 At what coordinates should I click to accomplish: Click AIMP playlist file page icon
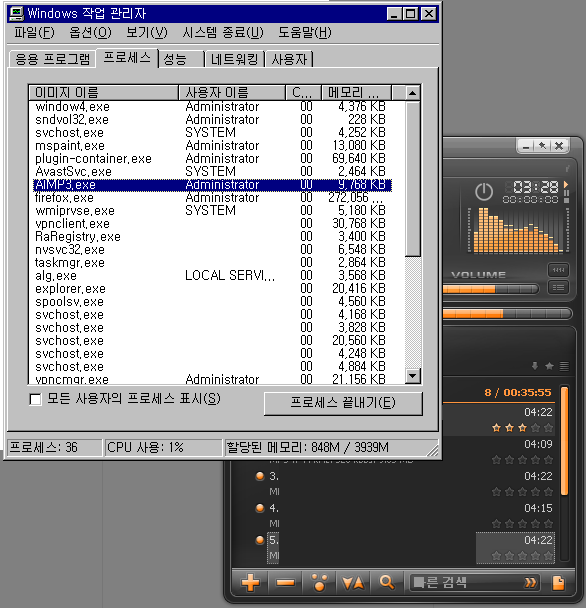click(x=558, y=583)
